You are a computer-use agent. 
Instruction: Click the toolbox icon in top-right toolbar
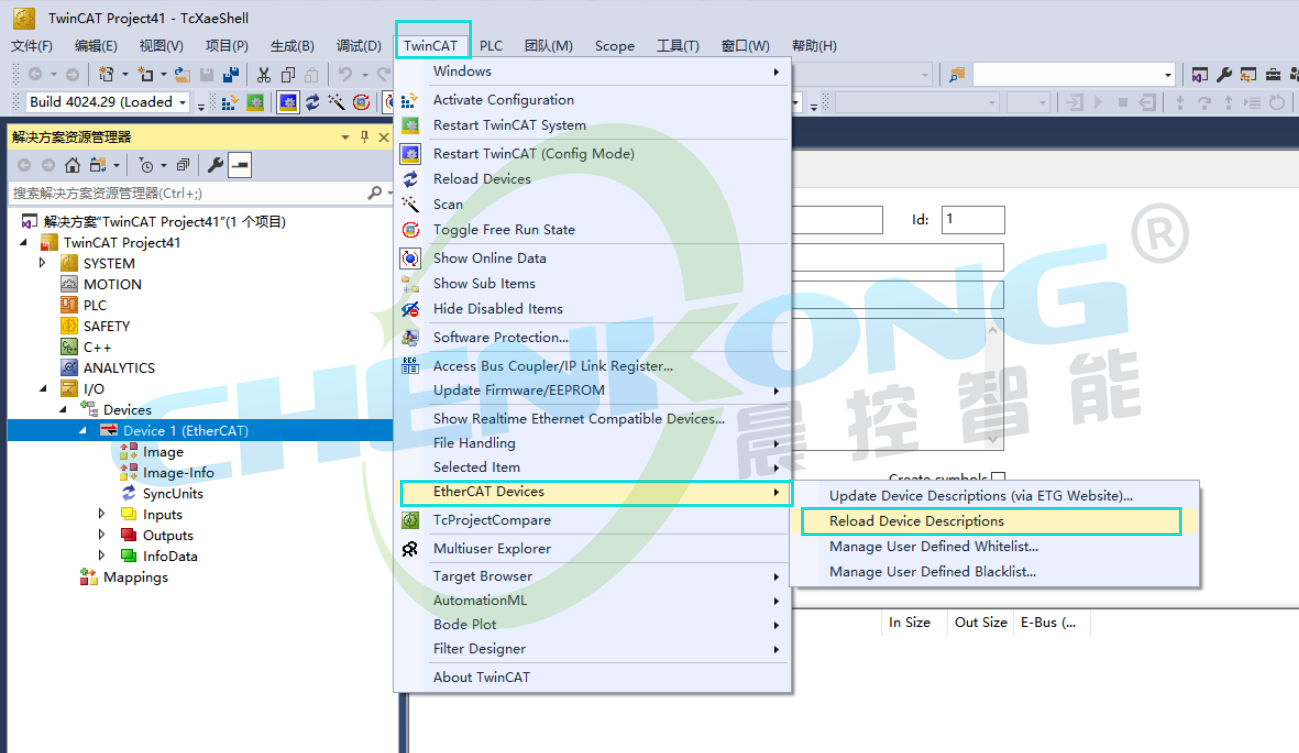[x=1273, y=74]
